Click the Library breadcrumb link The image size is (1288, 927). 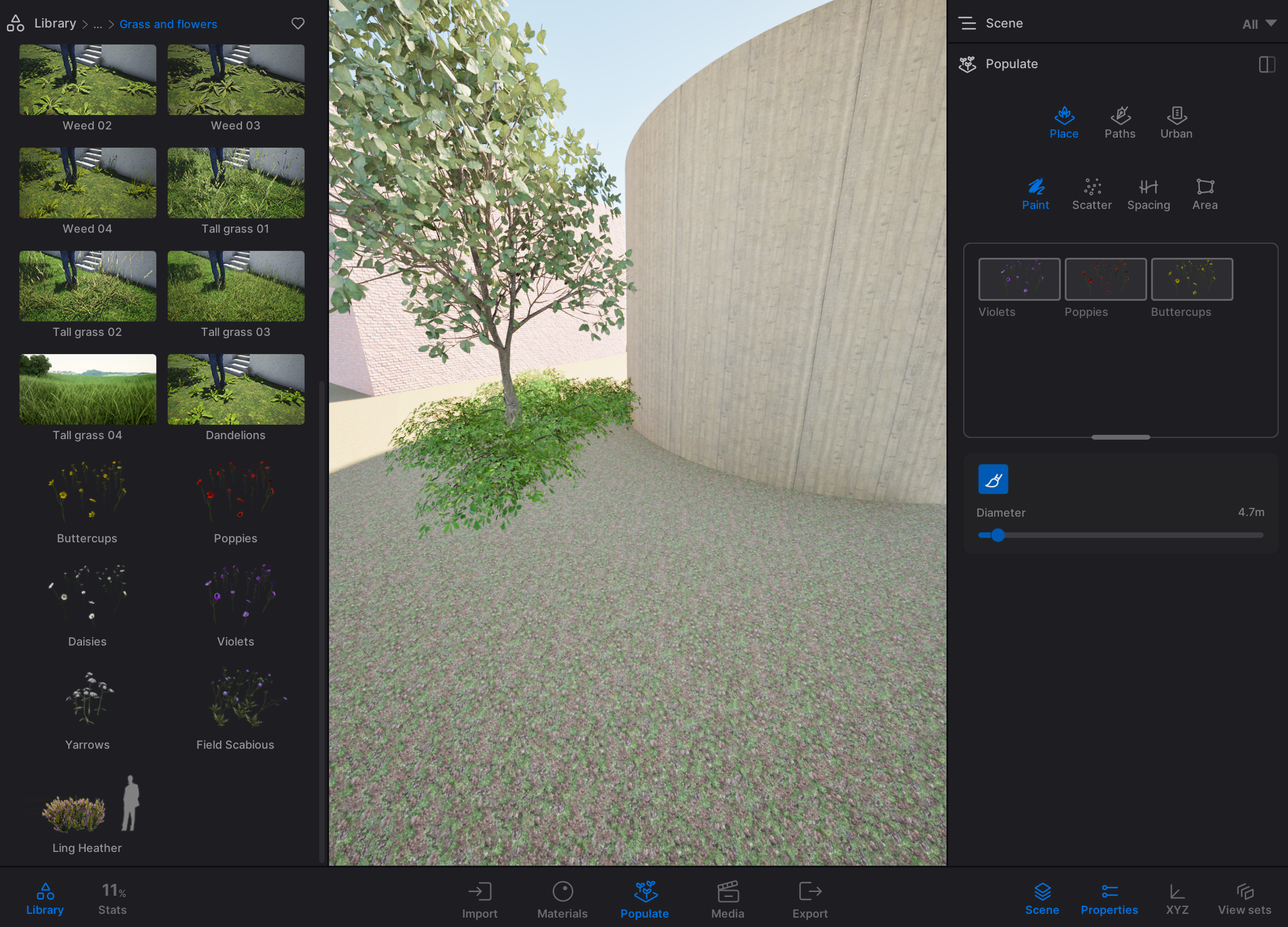[x=55, y=24]
